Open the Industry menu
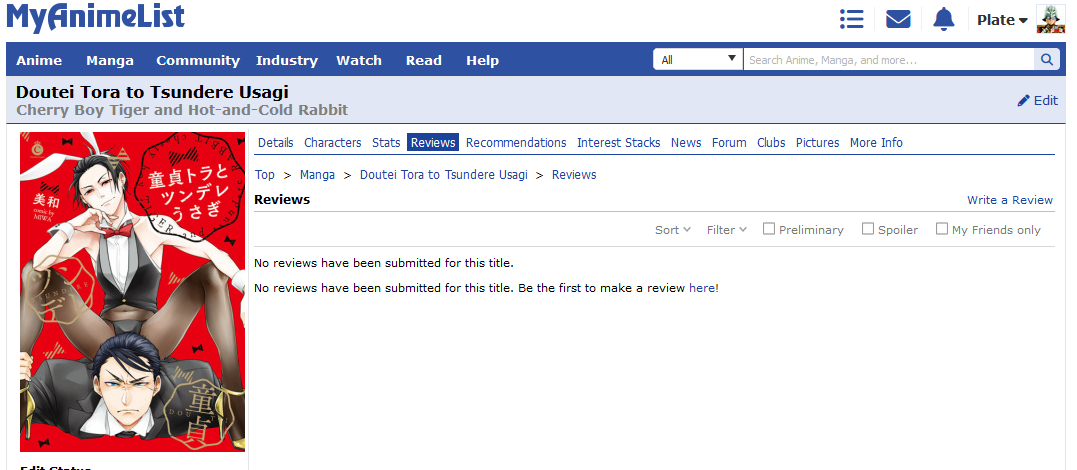Image resolution: width=1077 pixels, height=470 pixels. click(287, 60)
